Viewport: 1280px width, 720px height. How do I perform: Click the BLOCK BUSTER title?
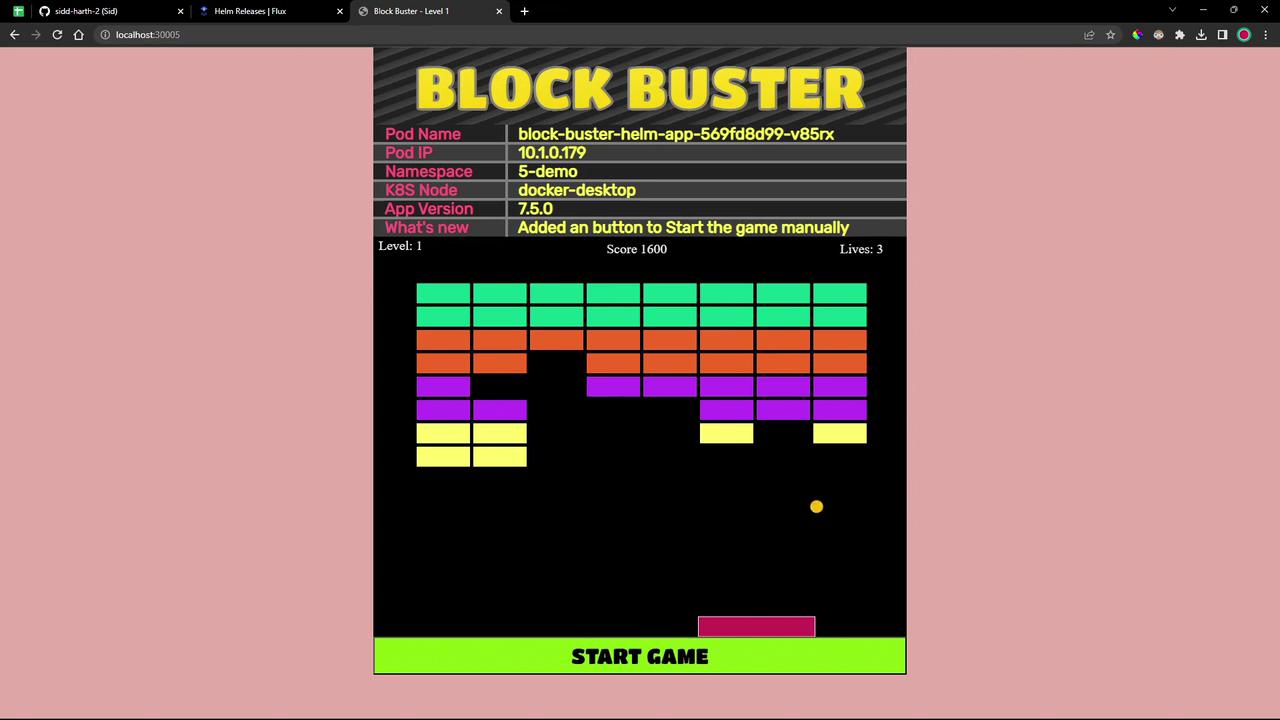(x=640, y=88)
